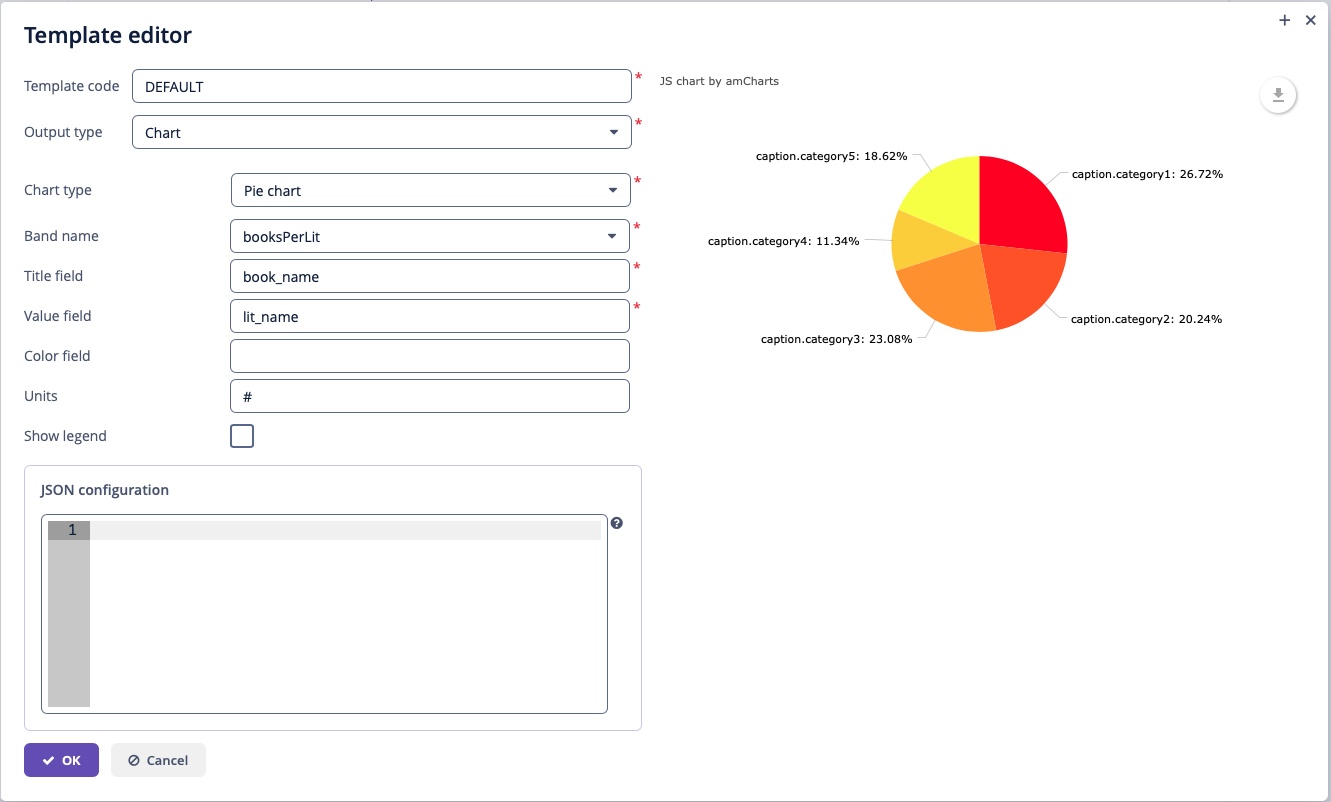Click label caption.category2: 20.24%
Viewport: 1331px width, 802px height.
tap(1146, 320)
